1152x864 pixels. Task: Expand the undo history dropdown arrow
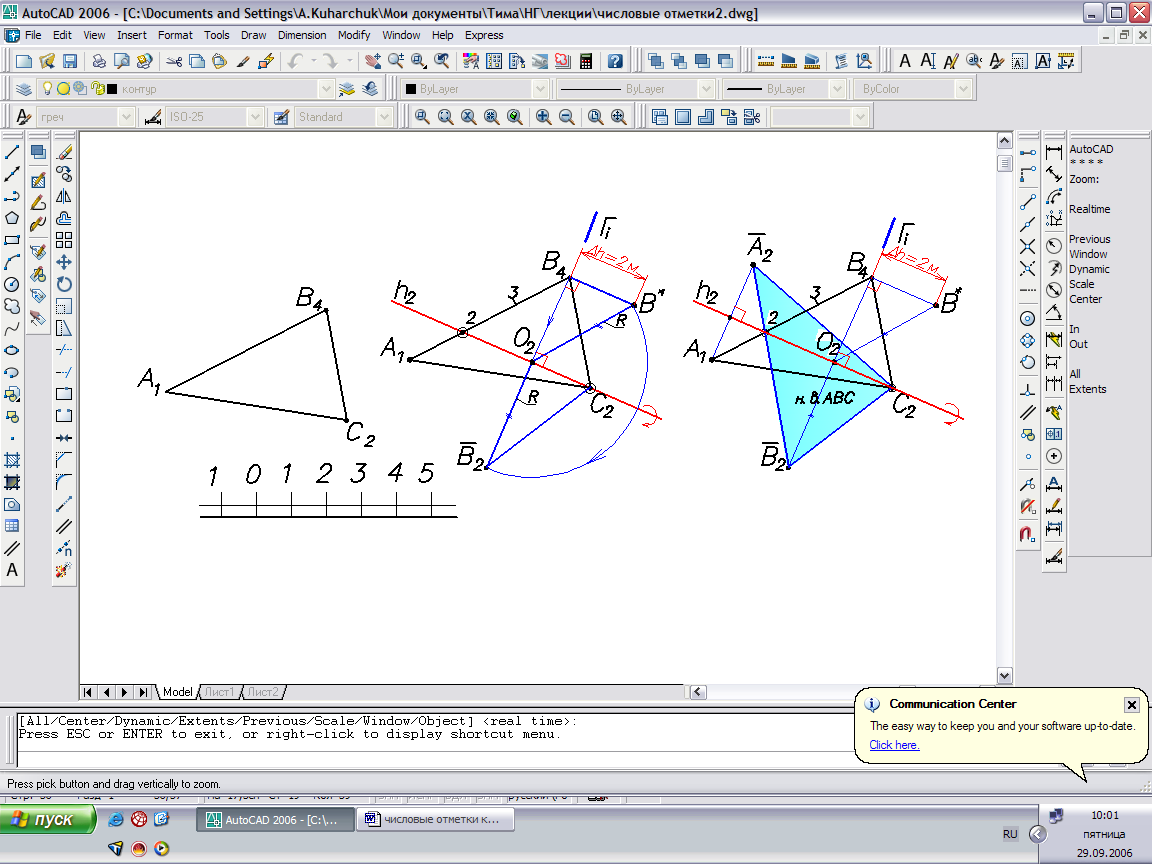click(x=314, y=61)
